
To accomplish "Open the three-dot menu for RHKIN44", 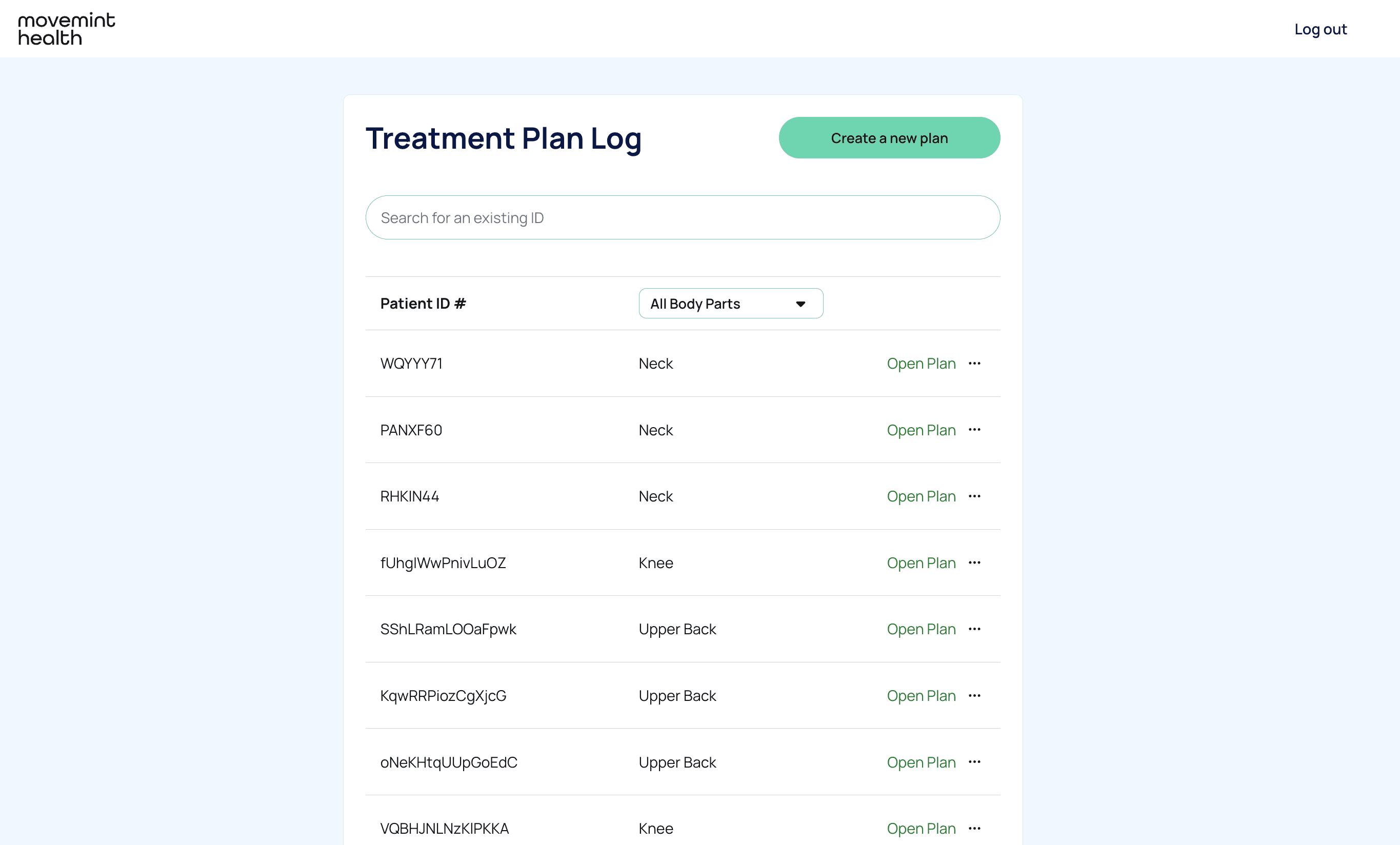I will pyautogui.click(x=974, y=496).
